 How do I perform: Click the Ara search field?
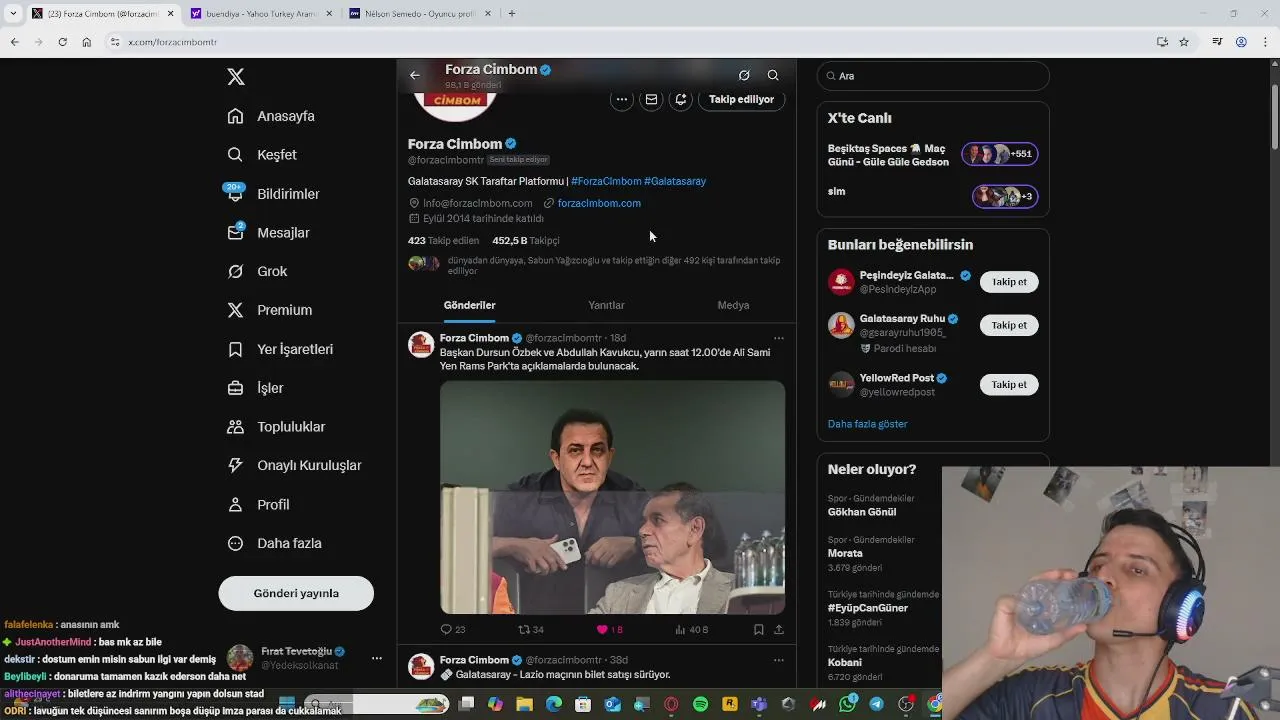coord(933,76)
